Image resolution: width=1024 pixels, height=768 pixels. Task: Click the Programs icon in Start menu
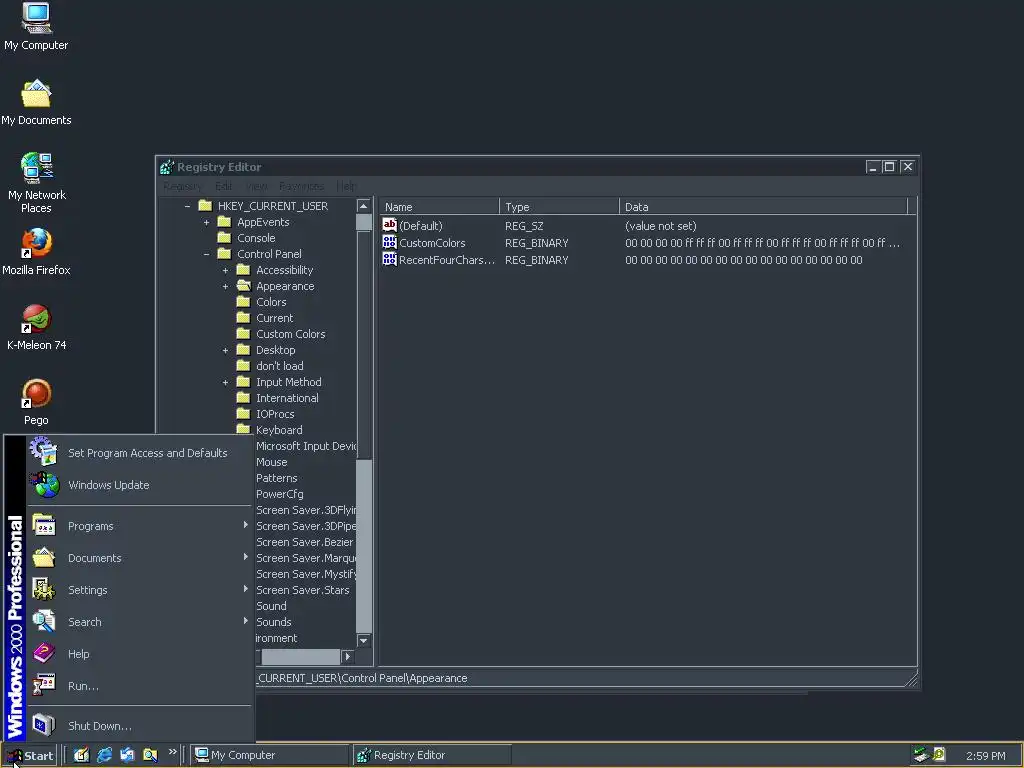(x=44, y=525)
